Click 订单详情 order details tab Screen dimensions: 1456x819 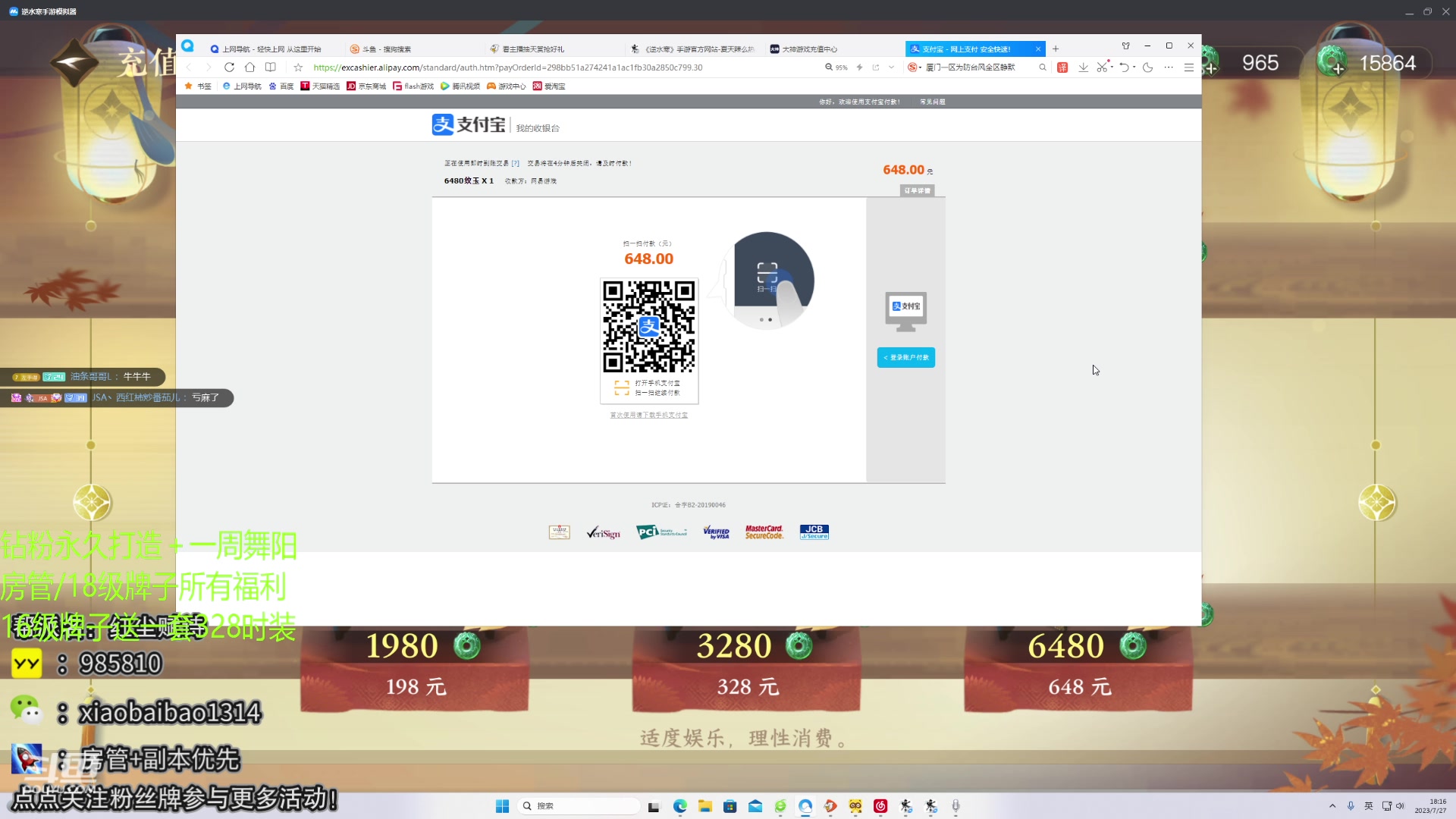918,190
